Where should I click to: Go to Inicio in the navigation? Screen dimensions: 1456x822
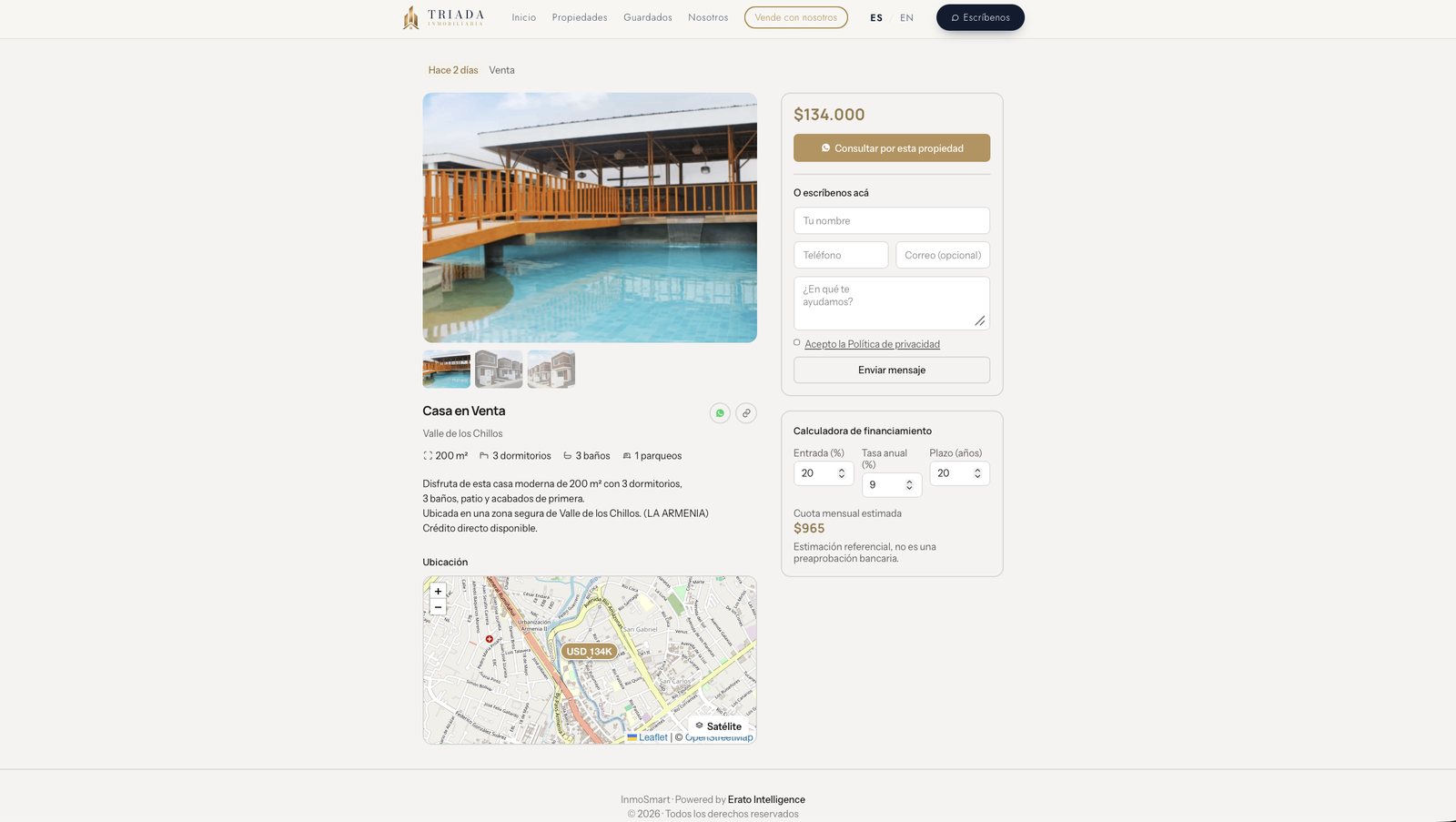(x=524, y=17)
